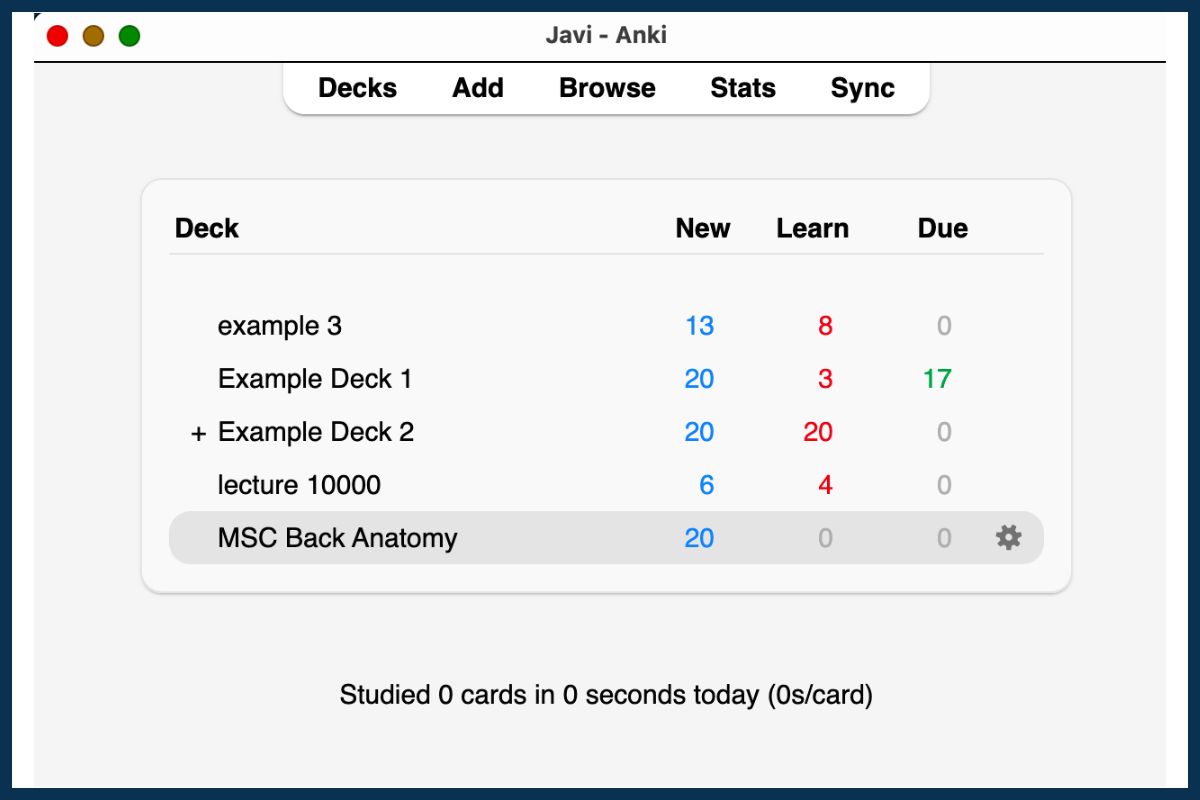This screenshot has width=1200, height=800.
Task: Click the New column header
Action: point(702,228)
